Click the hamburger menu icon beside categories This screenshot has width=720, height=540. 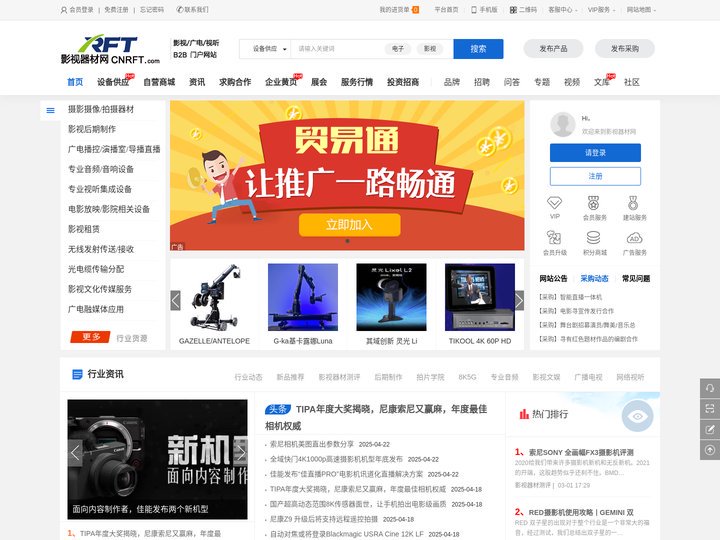(51, 110)
